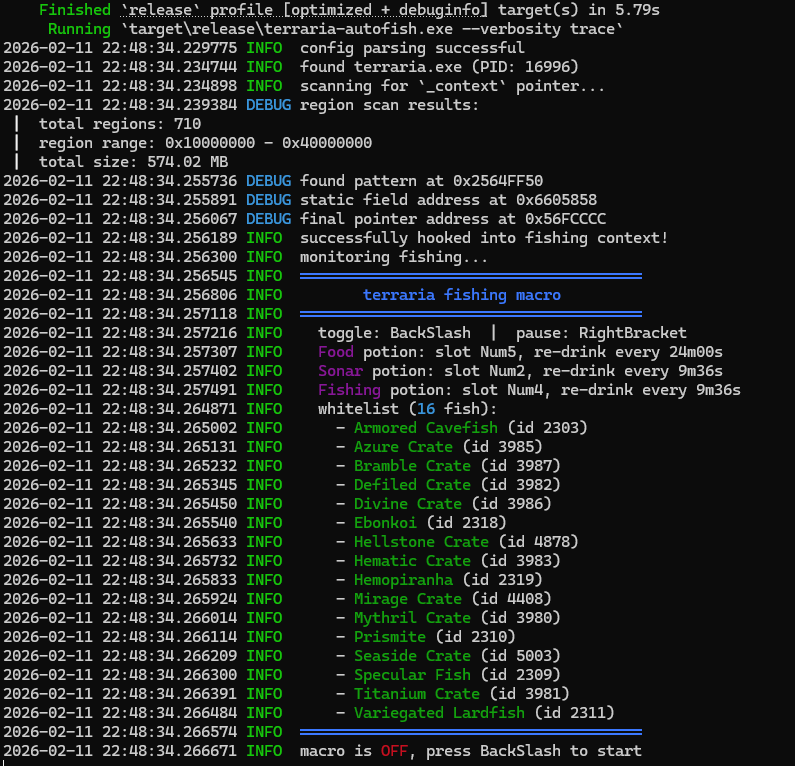Click 'Hemopiranha' whitelist entry

point(403,580)
